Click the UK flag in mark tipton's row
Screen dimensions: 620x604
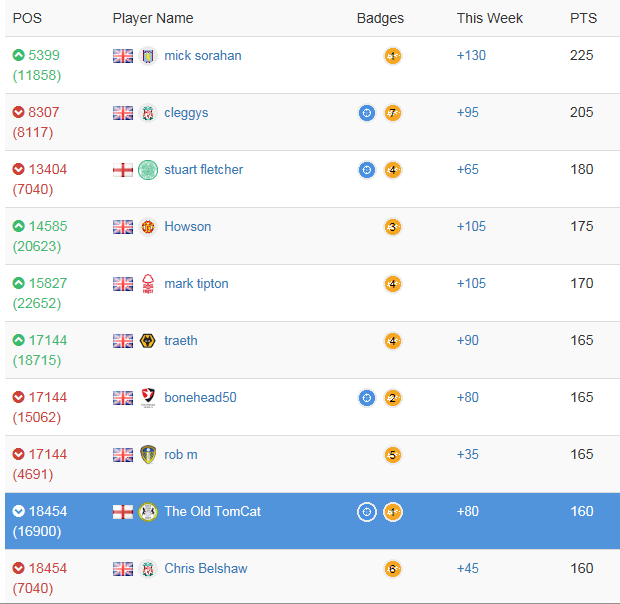click(x=123, y=284)
